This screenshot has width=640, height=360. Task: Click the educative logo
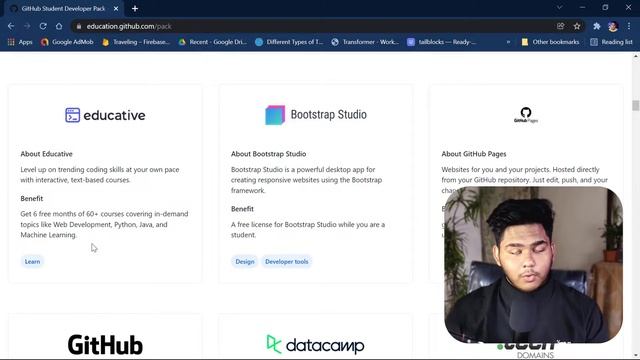coord(105,115)
